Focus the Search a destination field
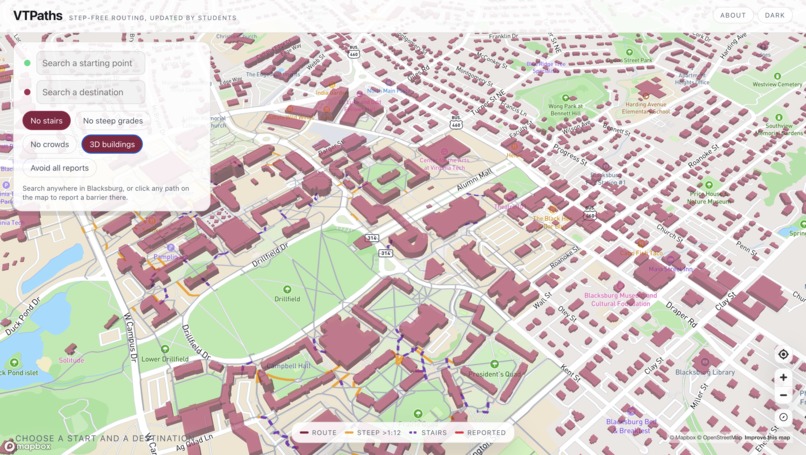Image resolution: width=806 pixels, height=455 pixels. coord(90,93)
